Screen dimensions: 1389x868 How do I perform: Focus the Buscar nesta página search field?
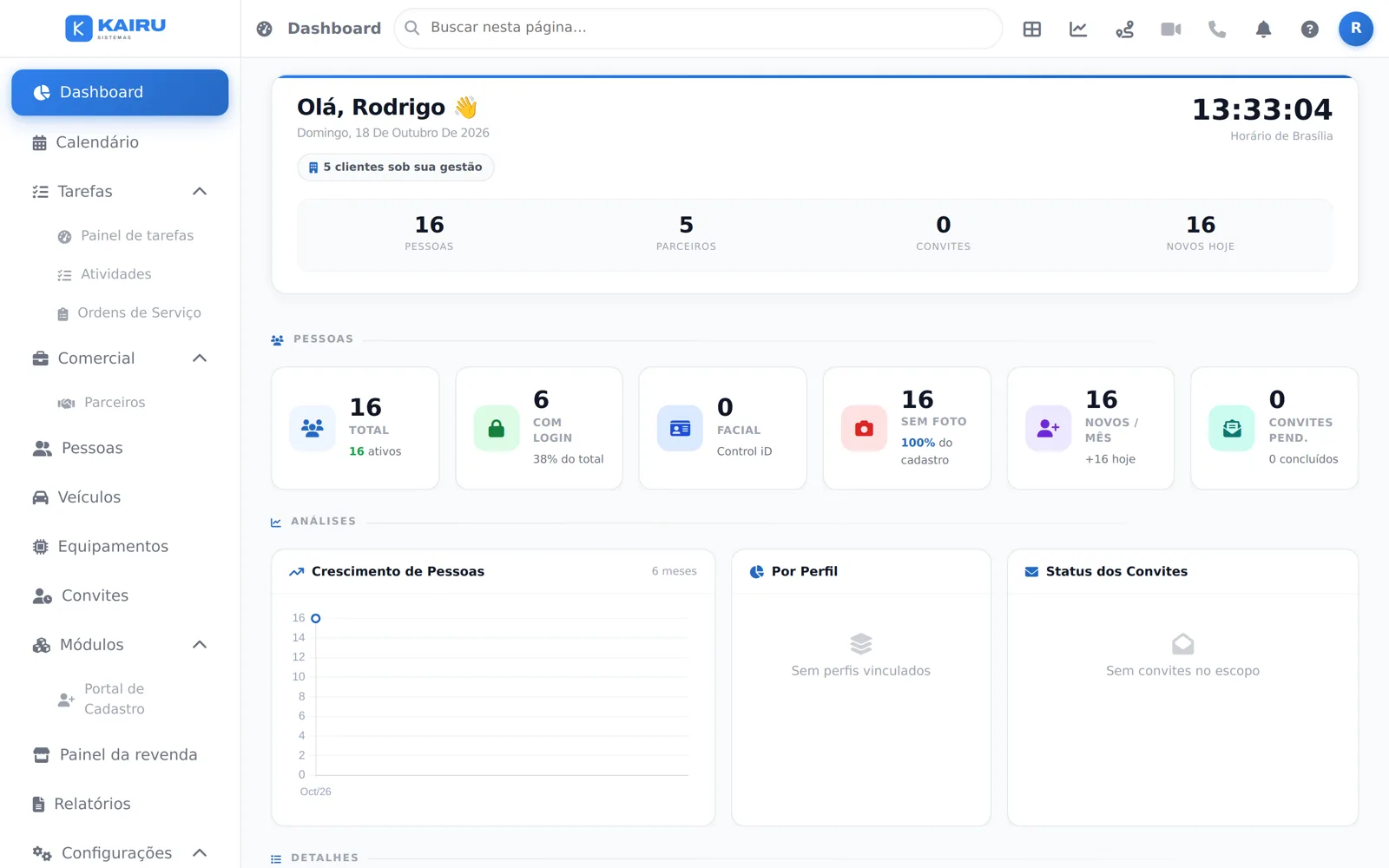(698, 29)
